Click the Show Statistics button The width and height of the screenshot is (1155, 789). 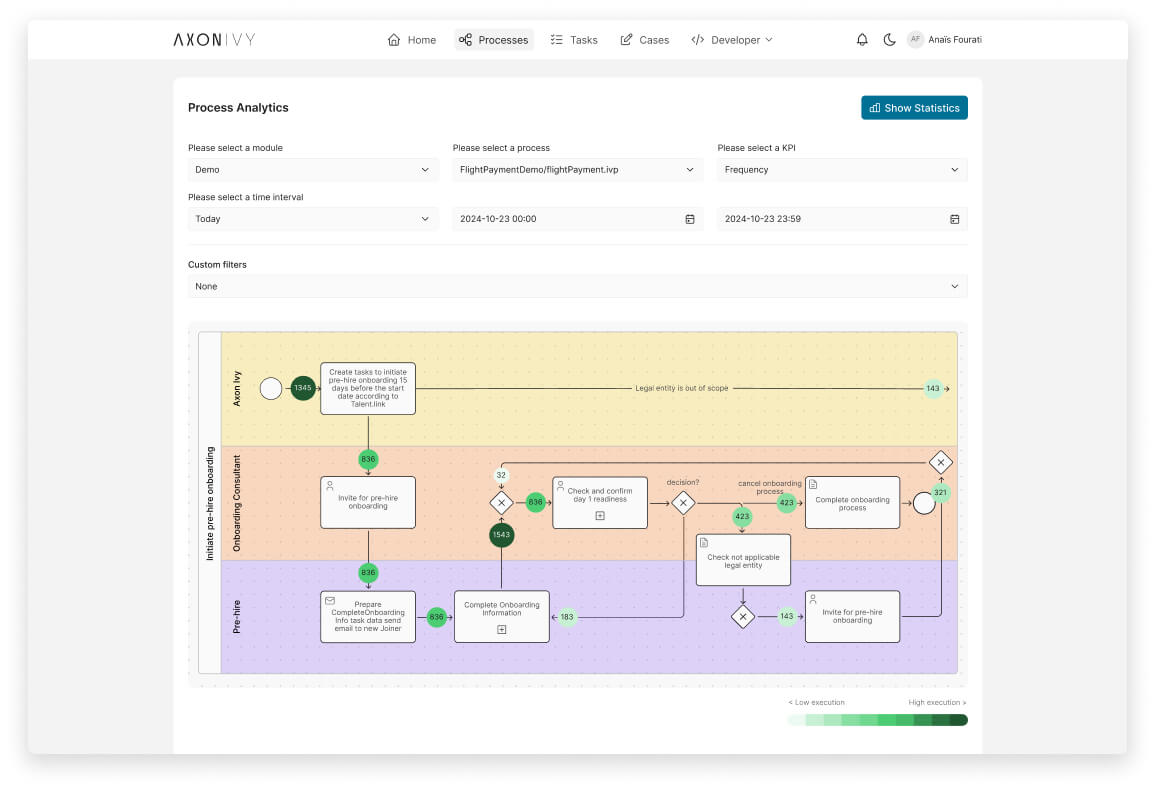tap(914, 107)
